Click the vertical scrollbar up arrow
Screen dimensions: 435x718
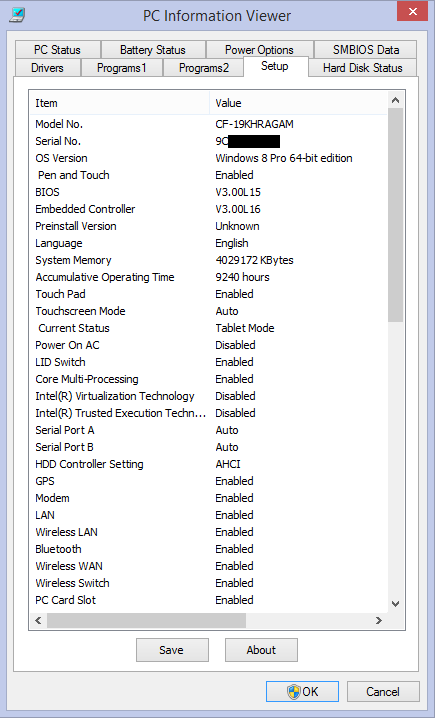pyautogui.click(x=396, y=100)
